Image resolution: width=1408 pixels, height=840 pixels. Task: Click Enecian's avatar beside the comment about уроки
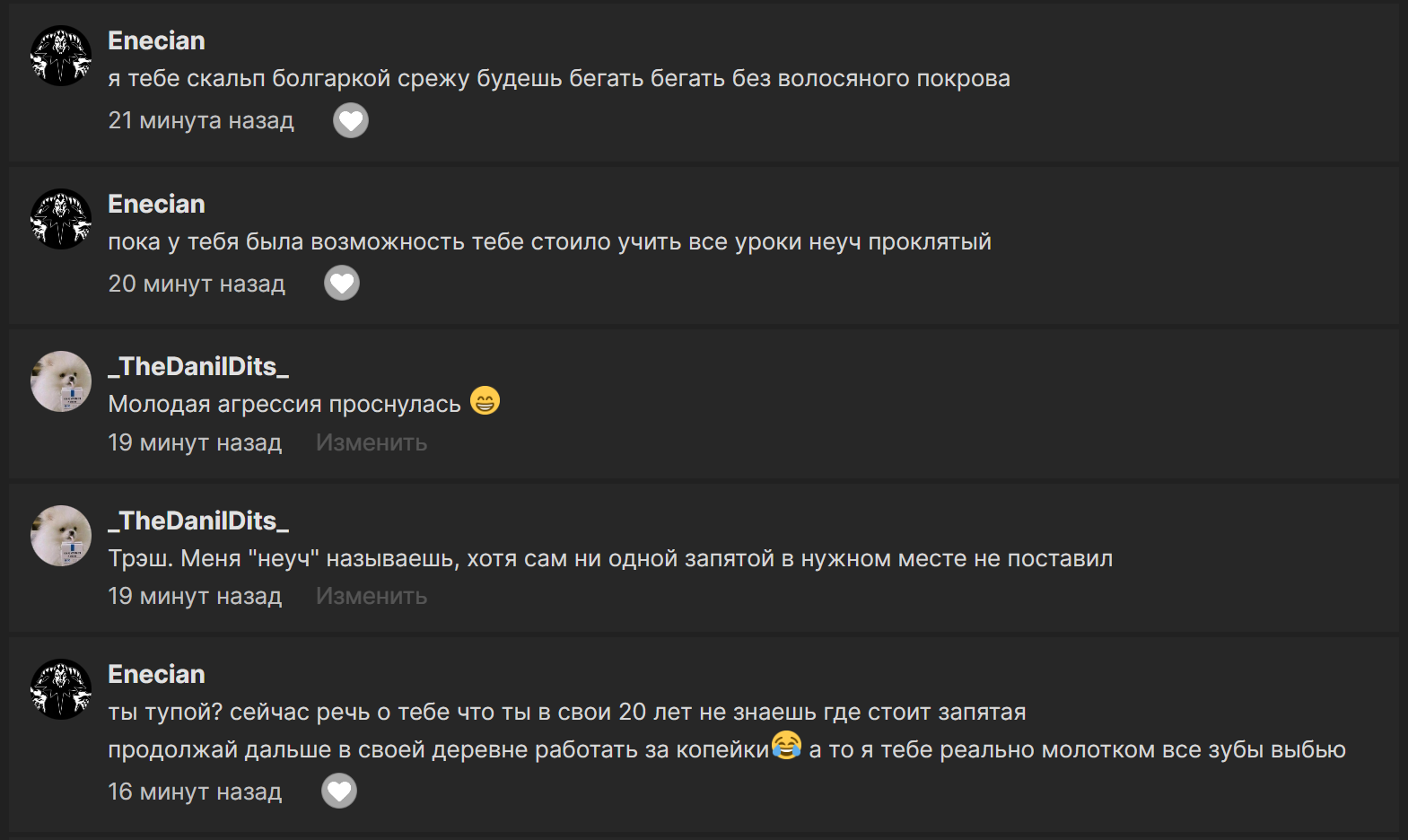point(60,219)
